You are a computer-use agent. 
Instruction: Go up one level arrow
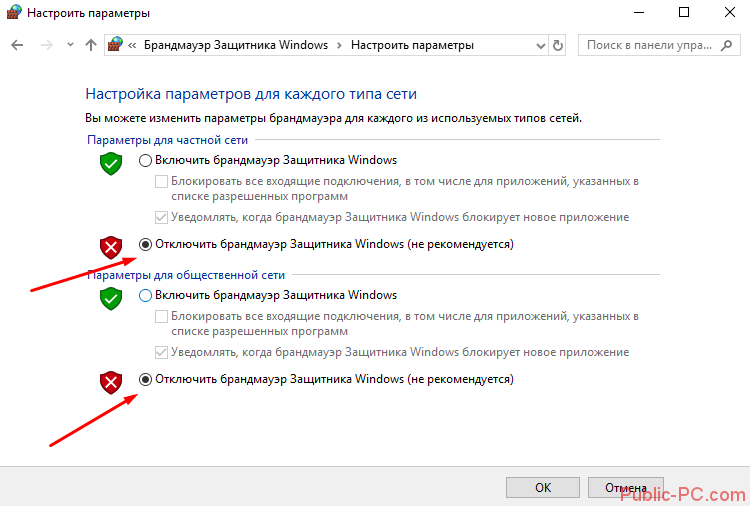tap(91, 45)
